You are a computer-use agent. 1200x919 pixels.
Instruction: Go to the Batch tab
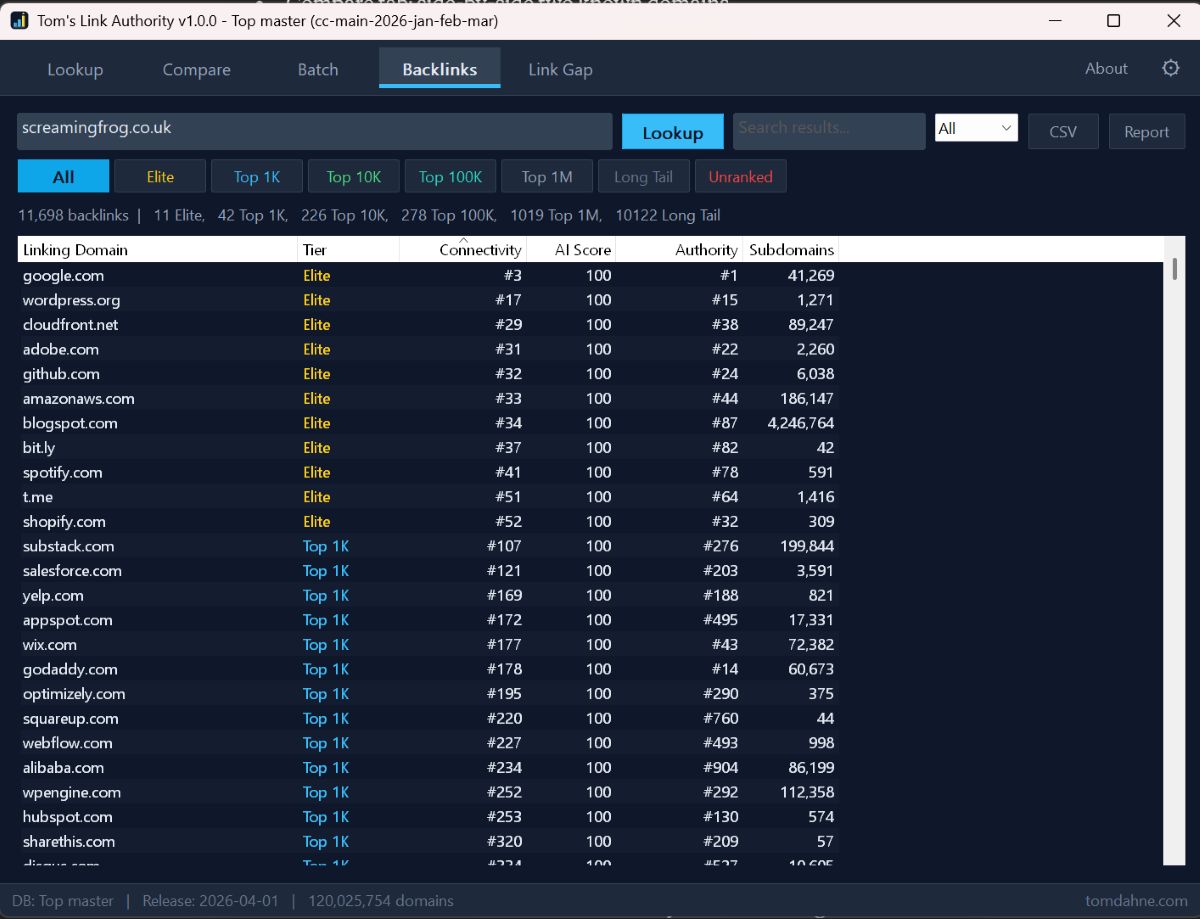317,69
